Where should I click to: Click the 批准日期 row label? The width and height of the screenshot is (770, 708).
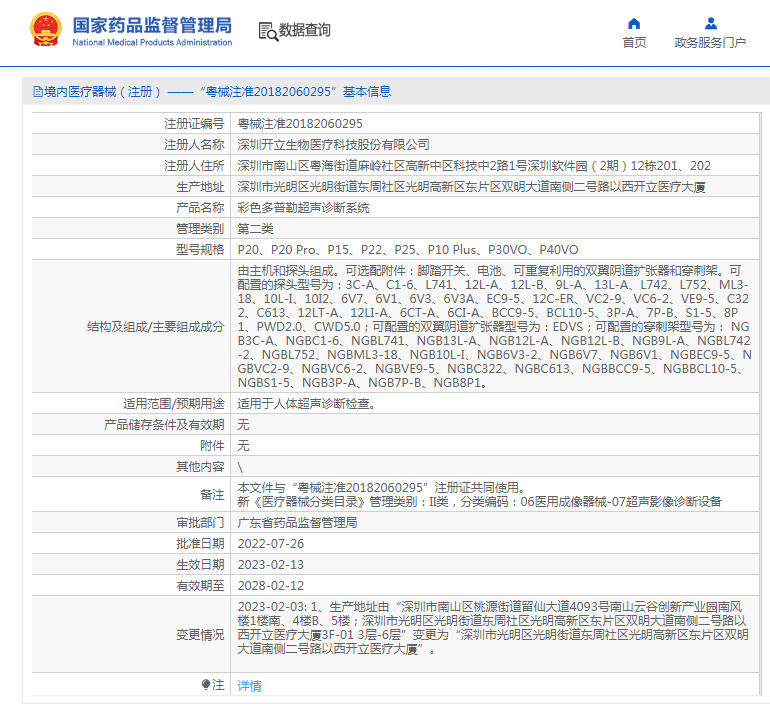click(200, 544)
